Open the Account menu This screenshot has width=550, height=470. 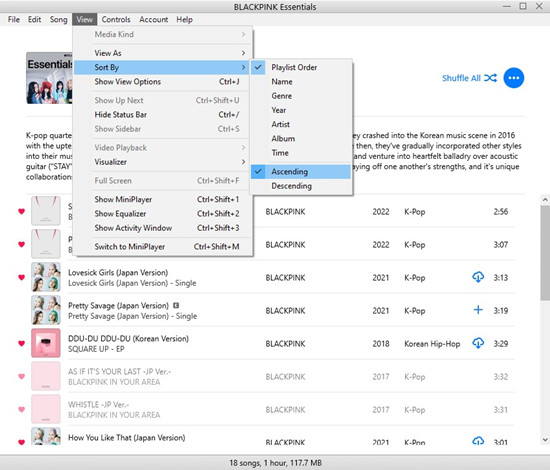[153, 20]
